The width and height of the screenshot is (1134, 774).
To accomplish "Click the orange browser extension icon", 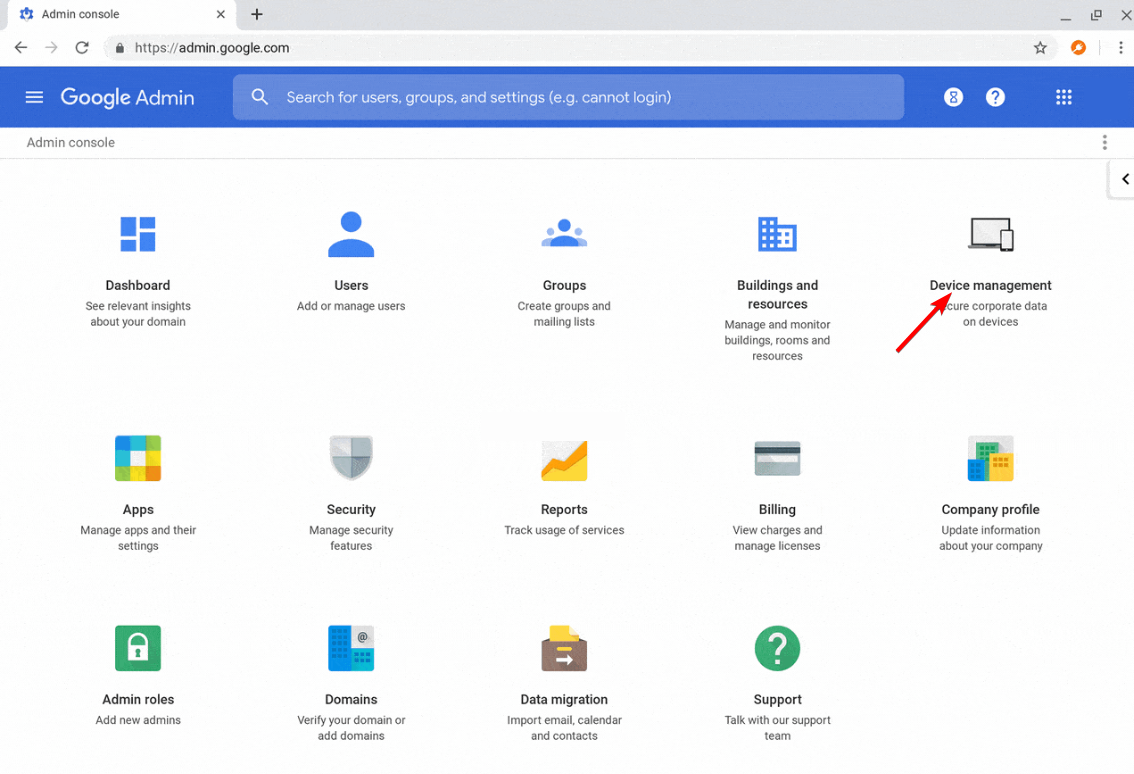I will coord(1078,48).
